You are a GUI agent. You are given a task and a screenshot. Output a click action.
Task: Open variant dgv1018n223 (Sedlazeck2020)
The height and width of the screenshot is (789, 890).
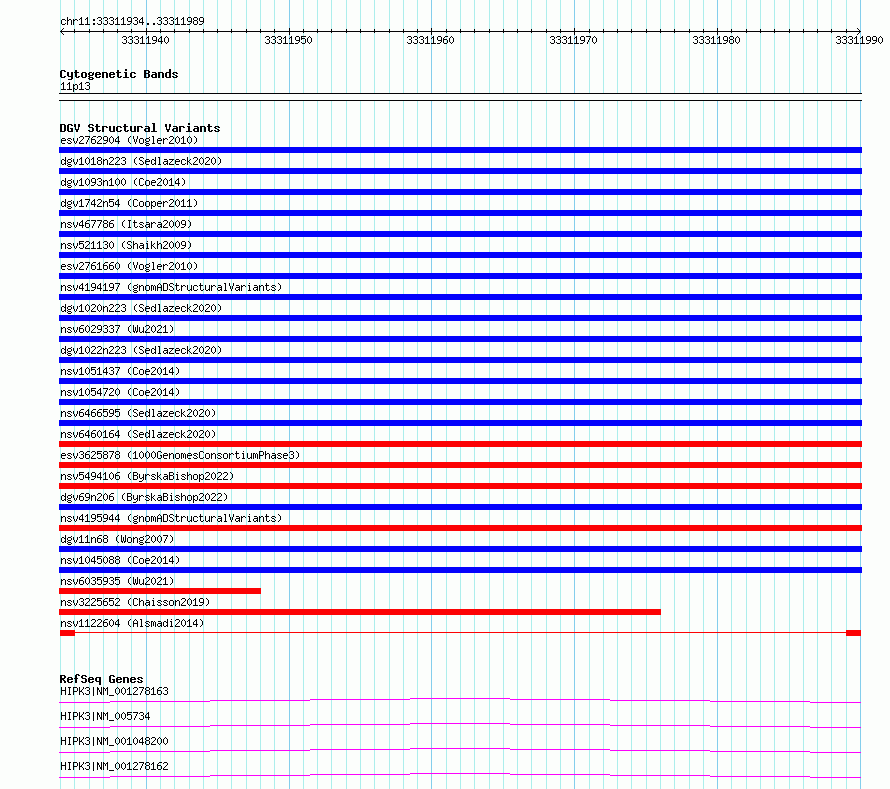[141, 161]
